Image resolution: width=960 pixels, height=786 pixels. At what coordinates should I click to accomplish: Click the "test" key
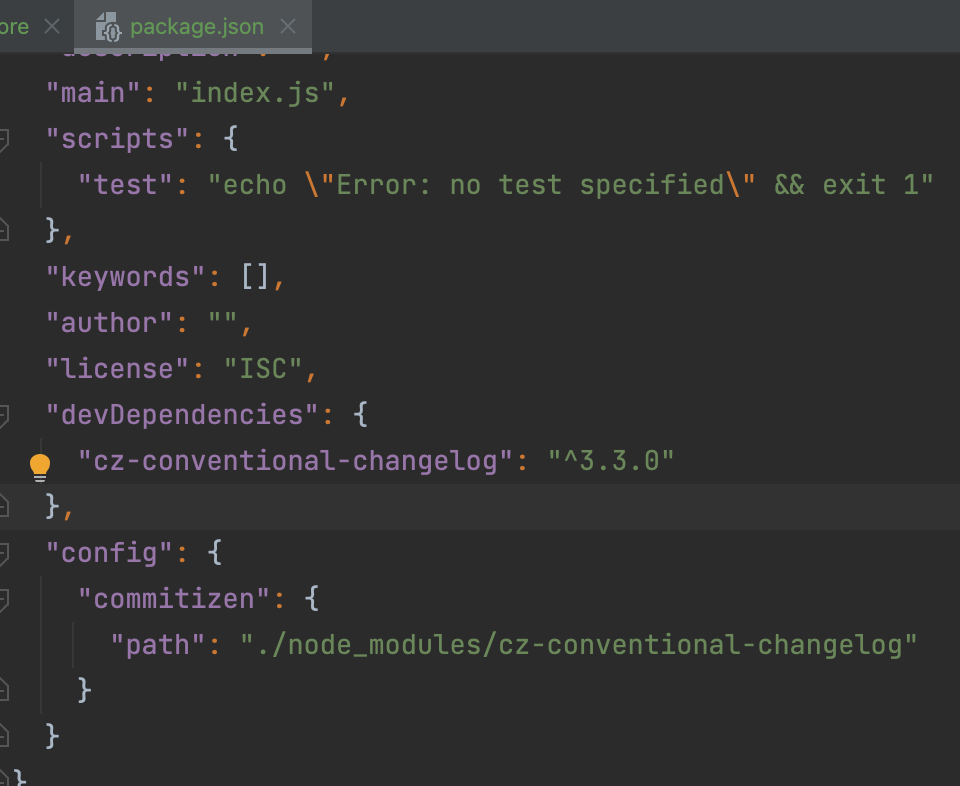[x=126, y=185]
